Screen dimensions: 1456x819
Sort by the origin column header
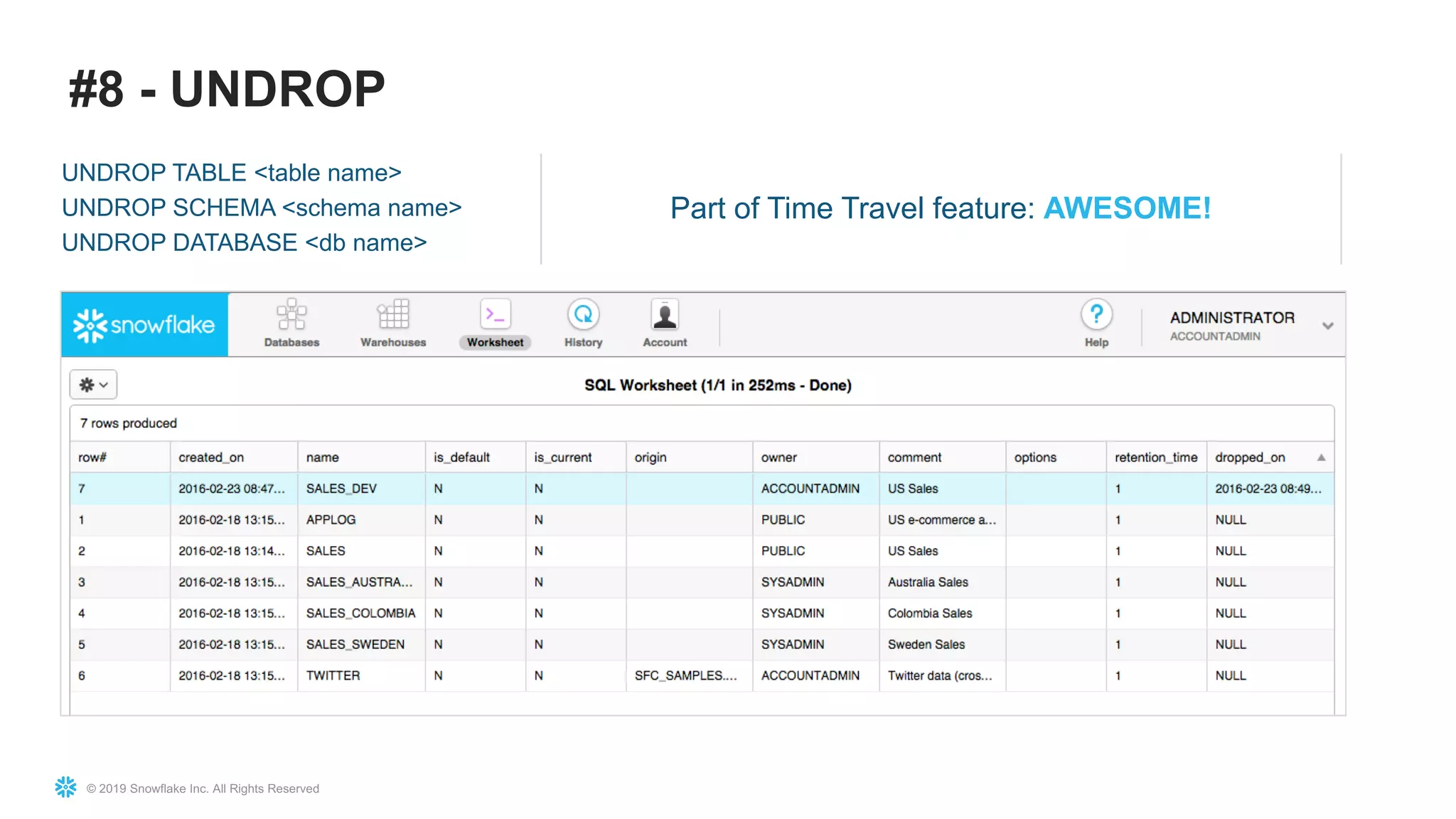click(690, 457)
